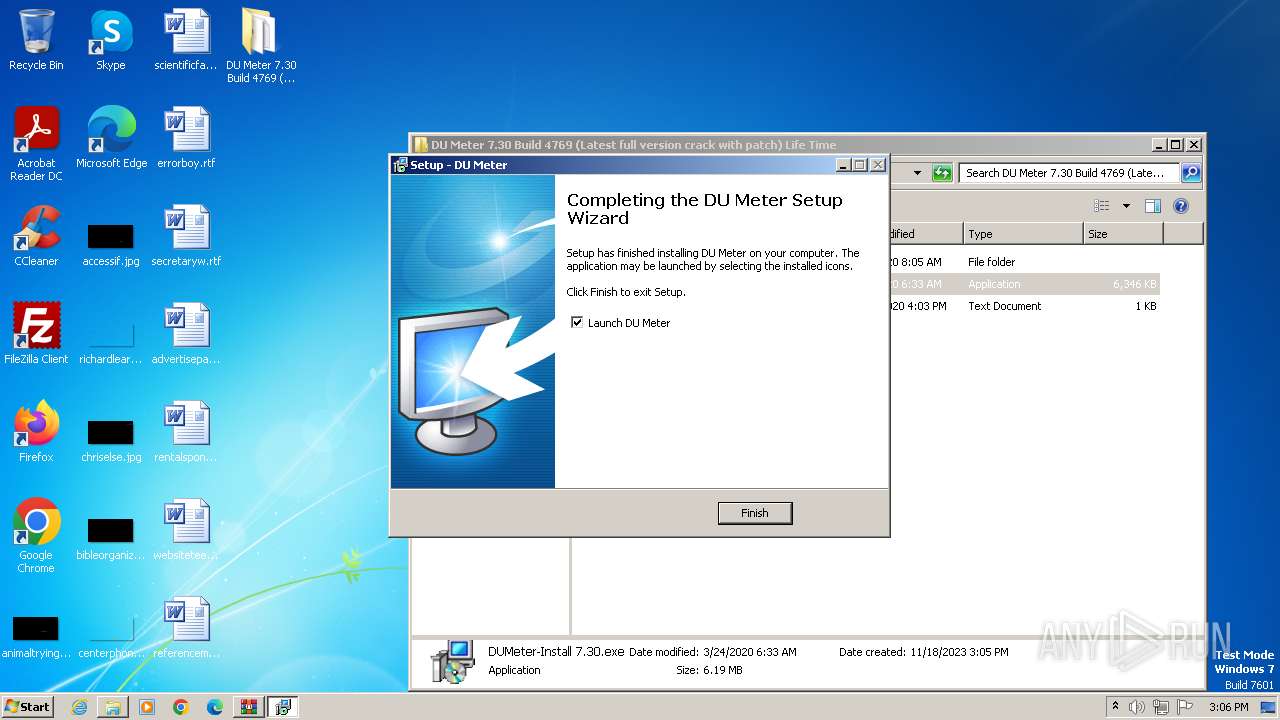1280x720 pixels.
Task: Open the Acrobat Reader DC shortcut
Action: tap(36, 144)
